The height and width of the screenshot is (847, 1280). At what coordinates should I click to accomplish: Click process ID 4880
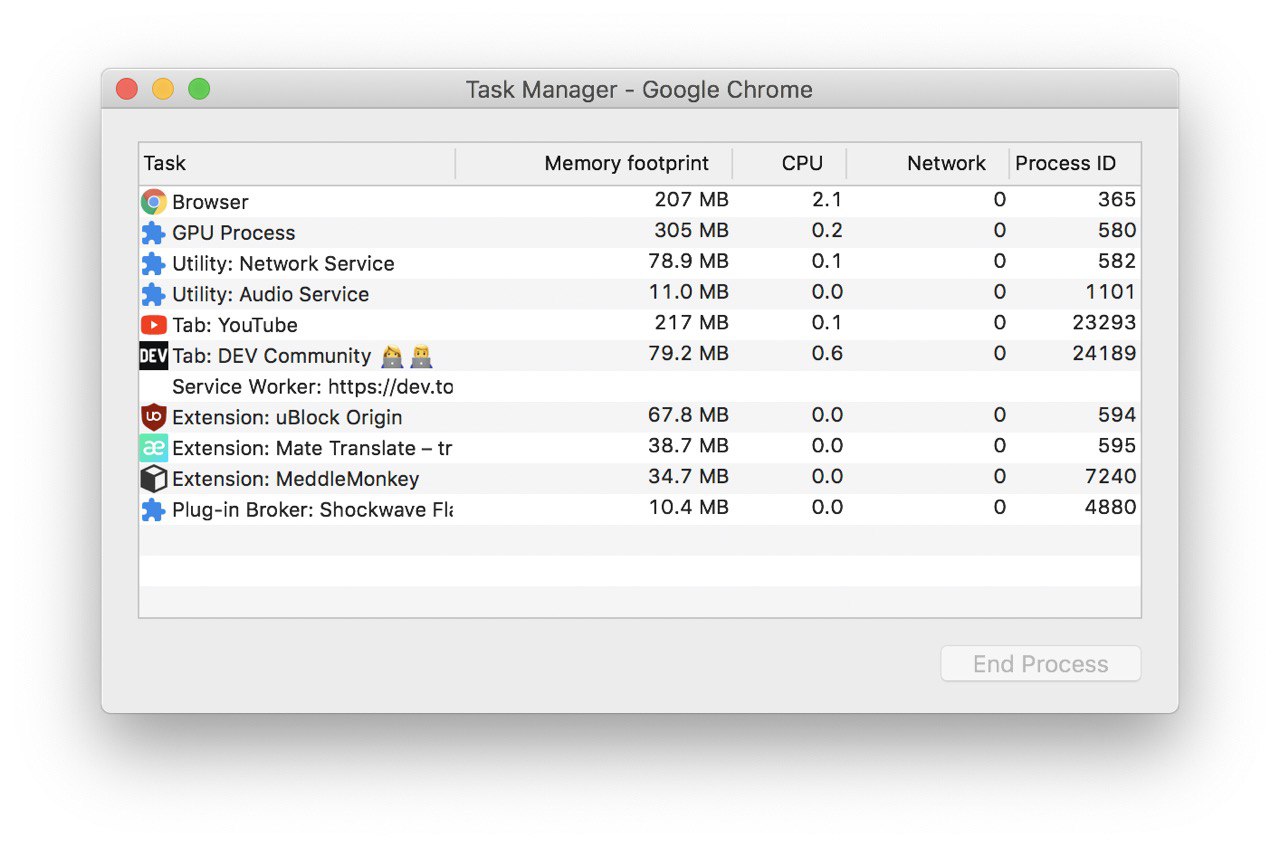1110,508
